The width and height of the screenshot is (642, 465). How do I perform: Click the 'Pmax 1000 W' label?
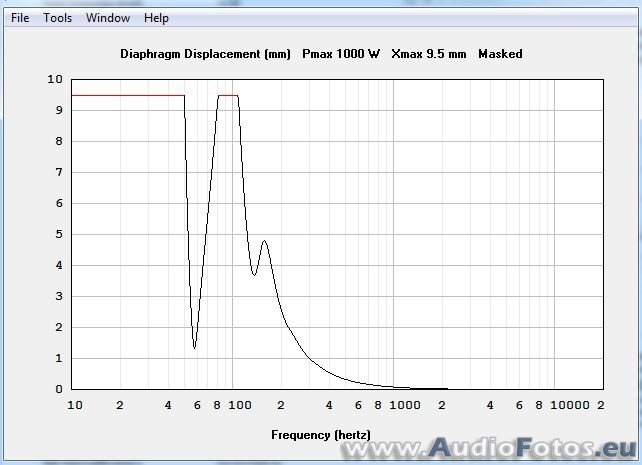[x=341, y=54]
